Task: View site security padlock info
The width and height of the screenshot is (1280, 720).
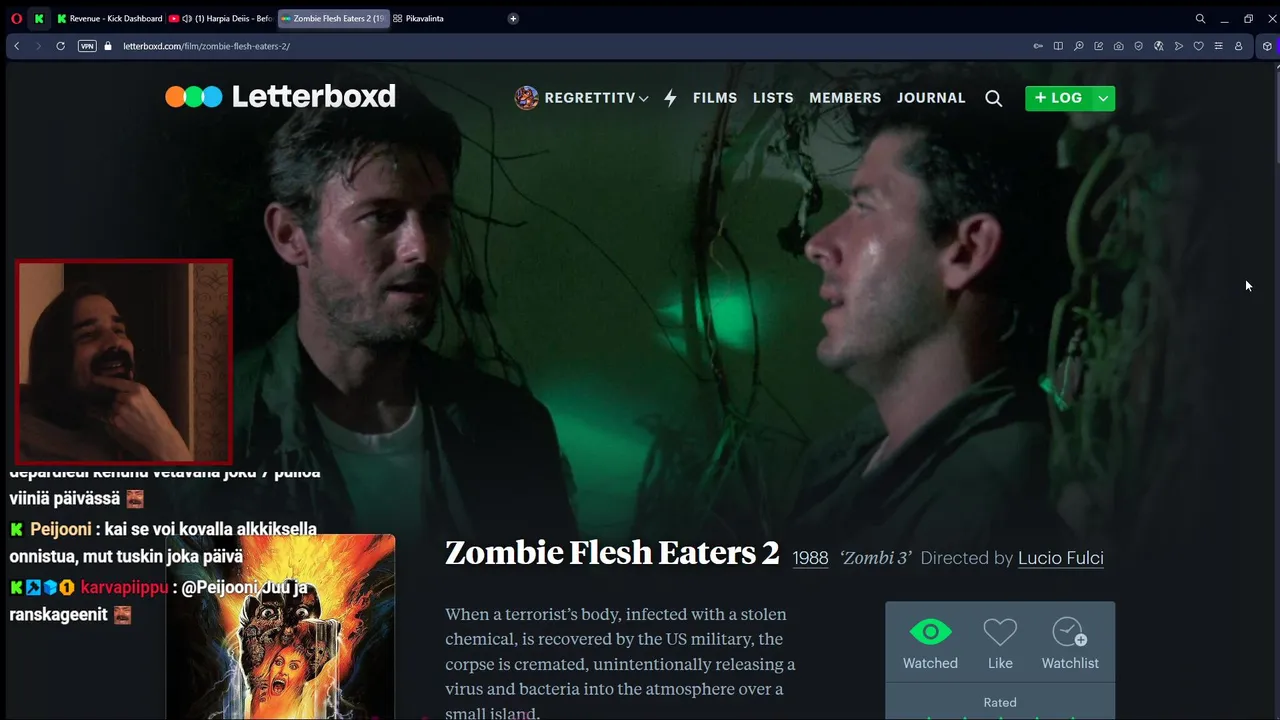Action: point(108,46)
